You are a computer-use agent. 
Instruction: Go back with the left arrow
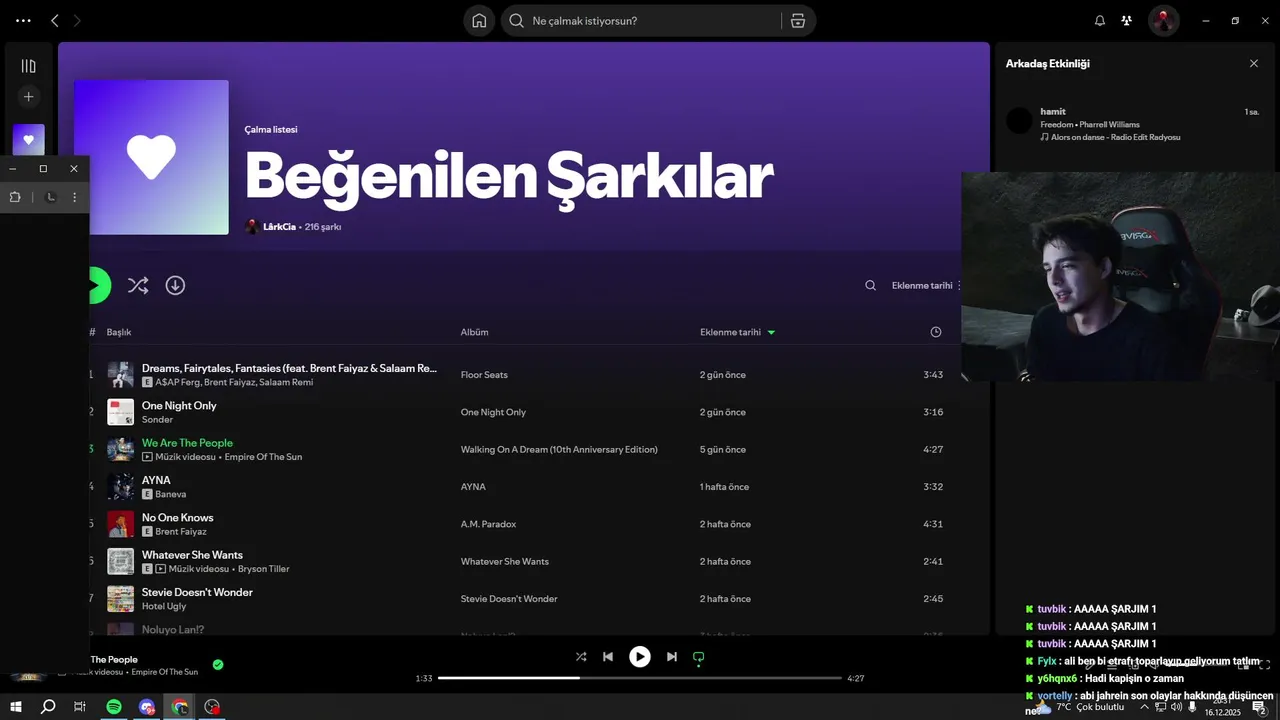pyautogui.click(x=54, y=20)
